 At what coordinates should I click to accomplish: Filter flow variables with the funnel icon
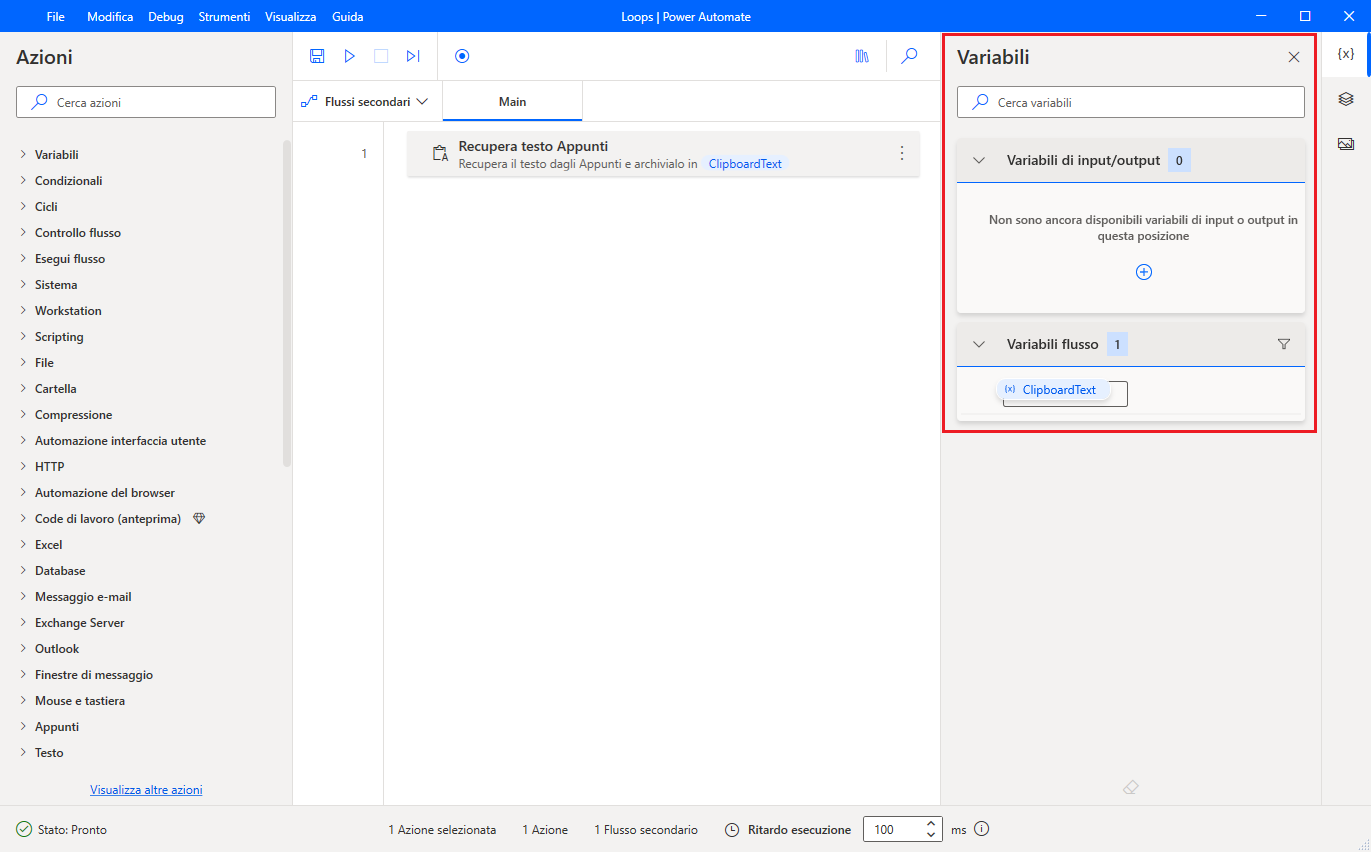(x=1283, y=343)
